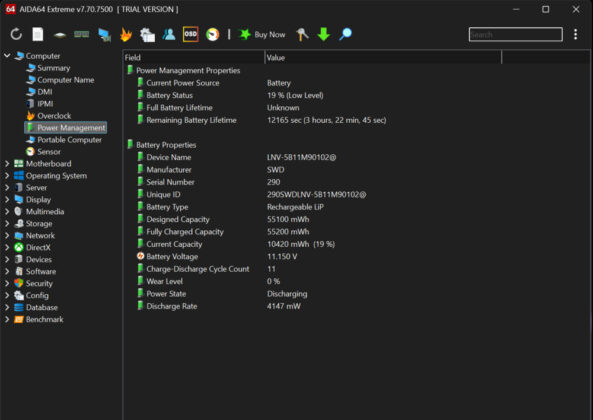Open the sensor gauge toolbar icon
This screenshot has height=420, width=593.
[213, 35]
